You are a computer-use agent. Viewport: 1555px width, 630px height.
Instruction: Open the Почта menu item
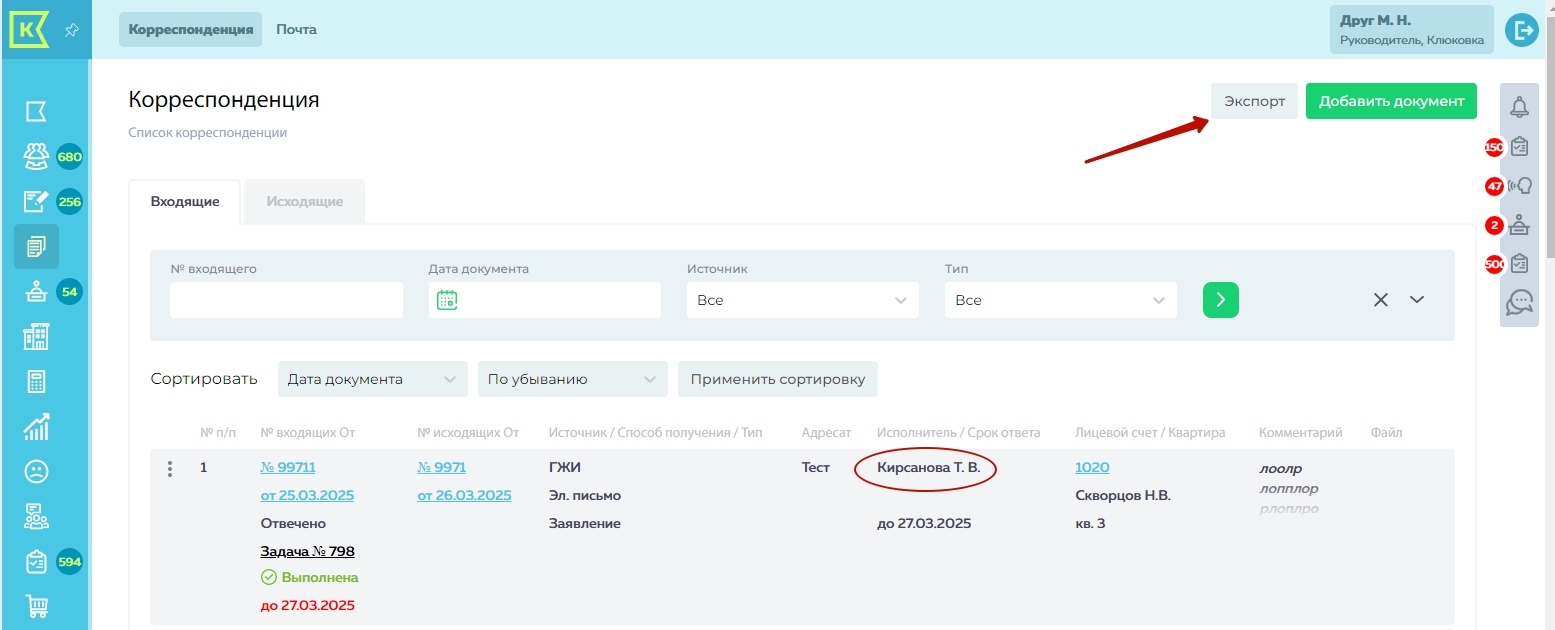(296, 30)
